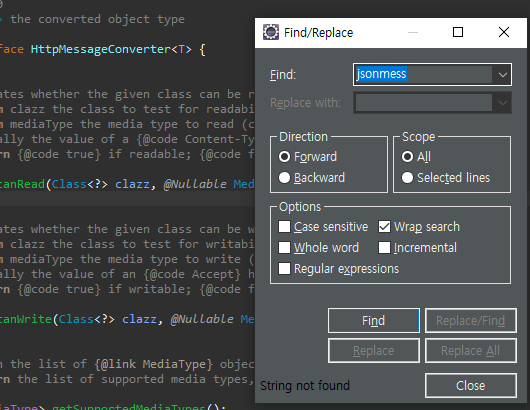Click the Eclipse icon in Find/Replace title bar
The width and height of the screenshot is (530, 410).
271,32
